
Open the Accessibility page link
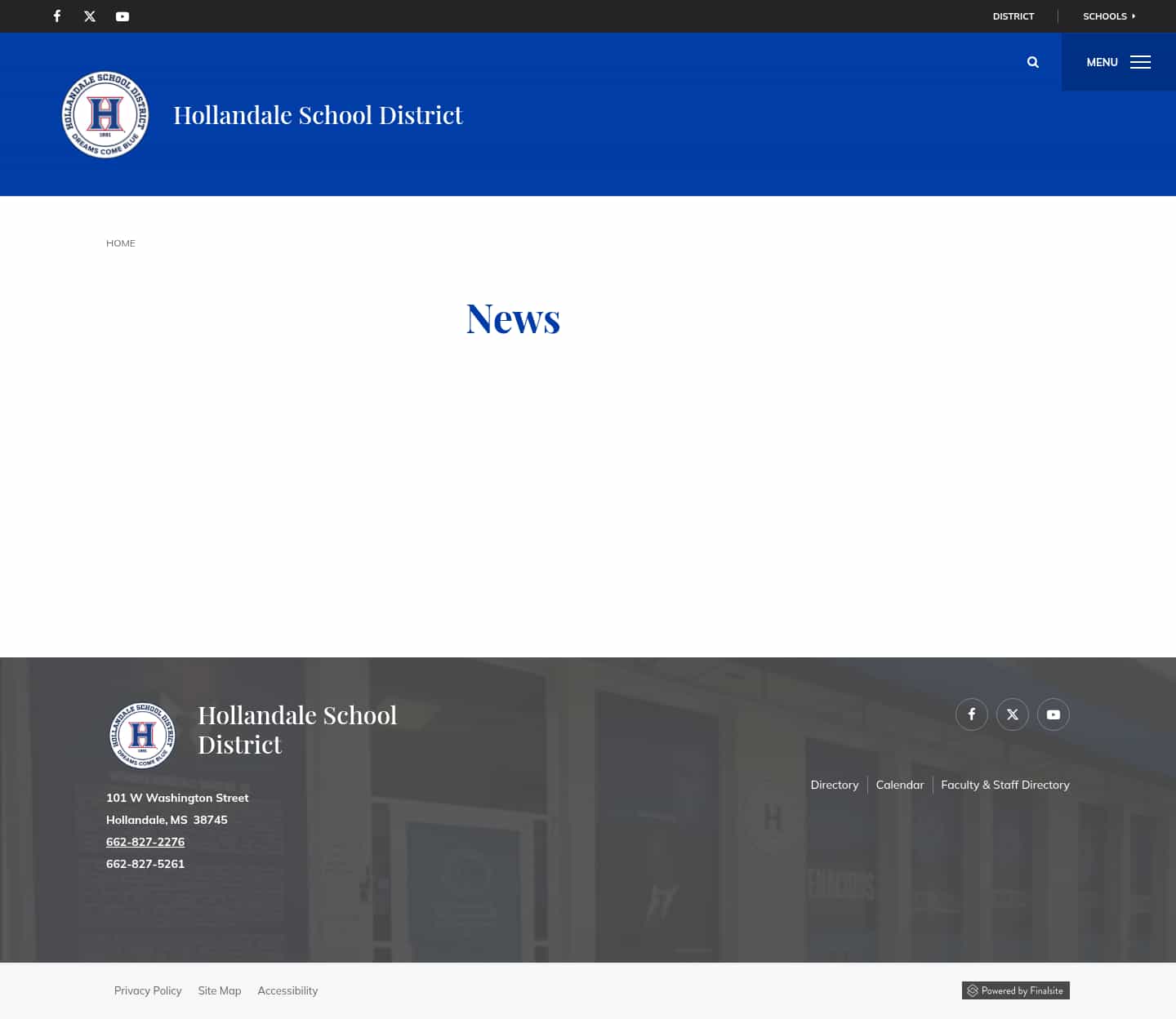click(x=287, y=990)
